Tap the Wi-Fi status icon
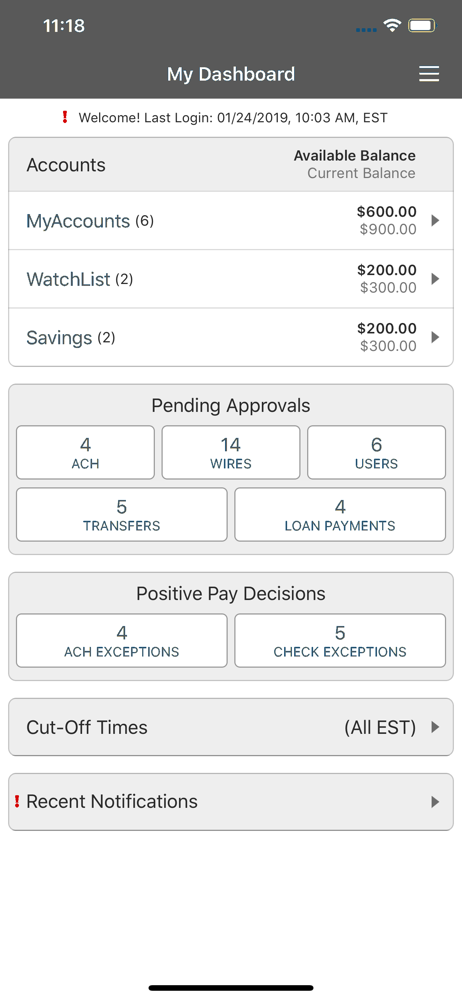This screenshot has width=462, height=1000. [x=392, y=26]
